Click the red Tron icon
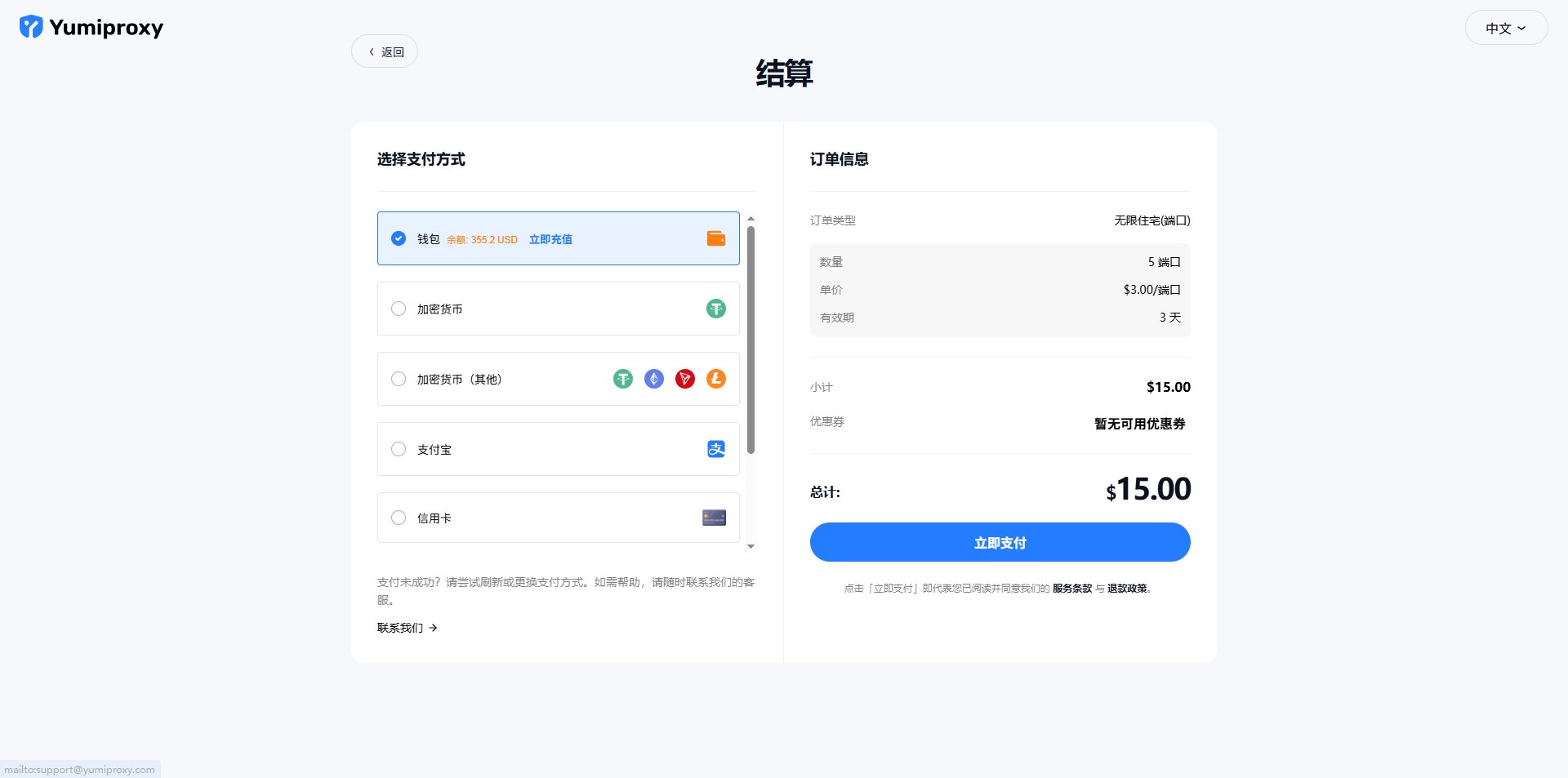The image size is (1568, 778). tap(685, 379)
